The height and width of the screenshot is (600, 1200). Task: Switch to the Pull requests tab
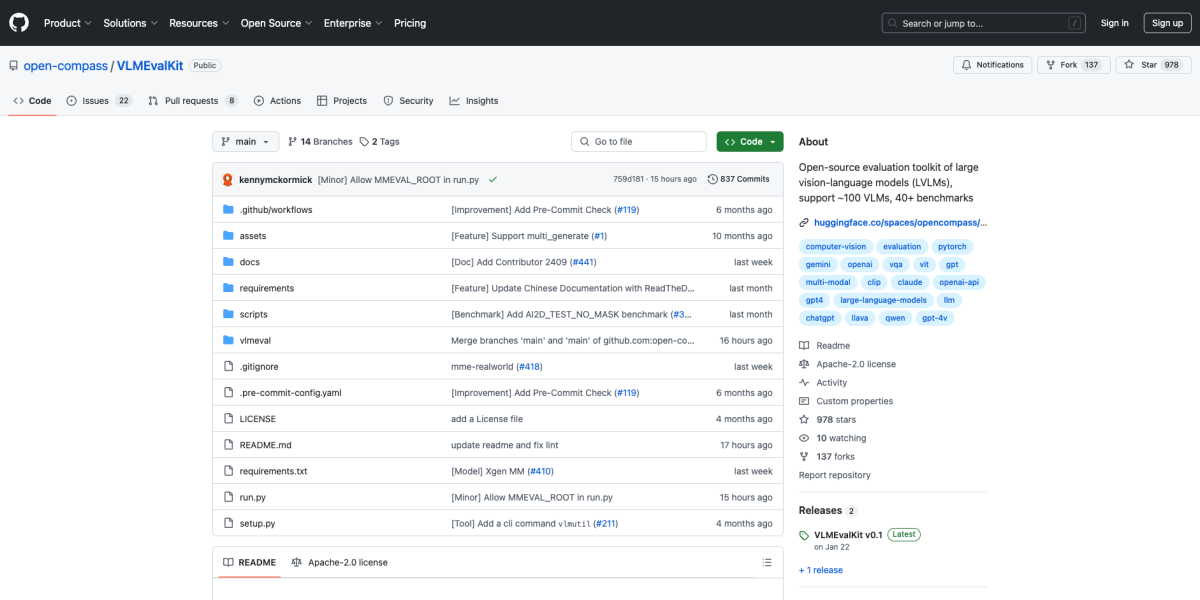click(x=192, y=101)
